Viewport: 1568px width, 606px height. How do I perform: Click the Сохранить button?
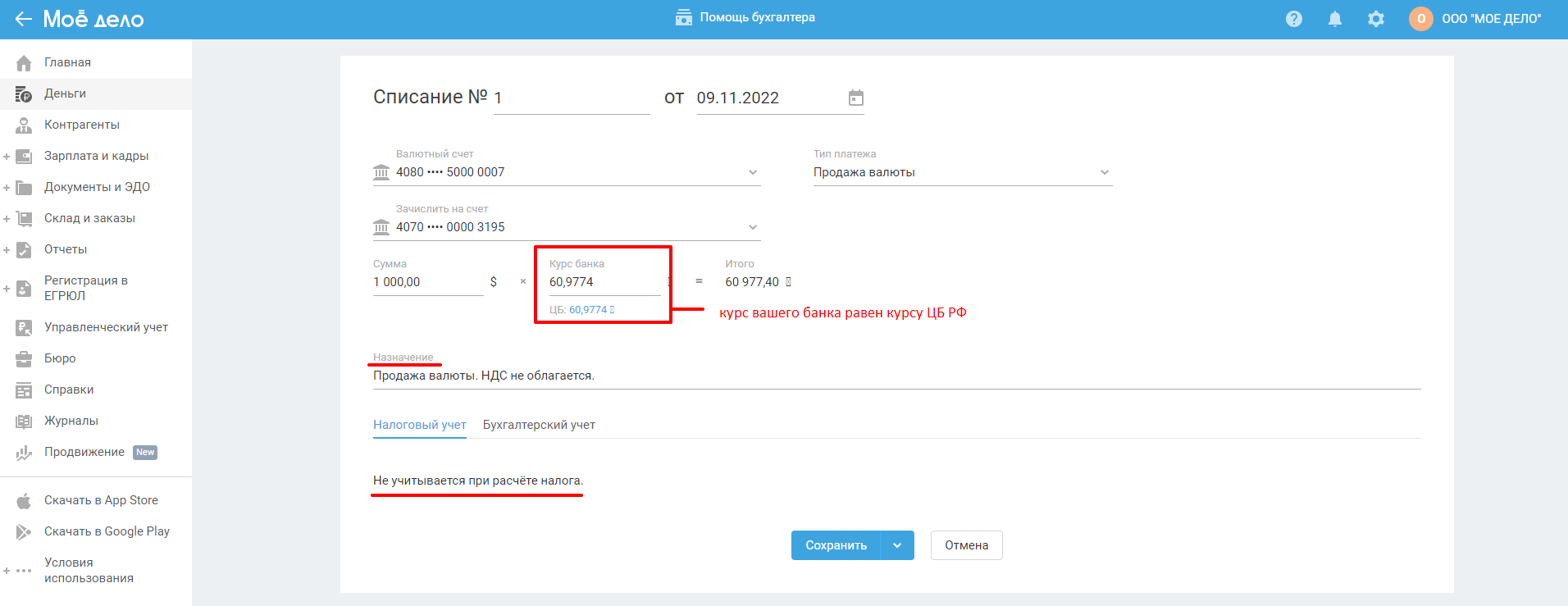836,545
